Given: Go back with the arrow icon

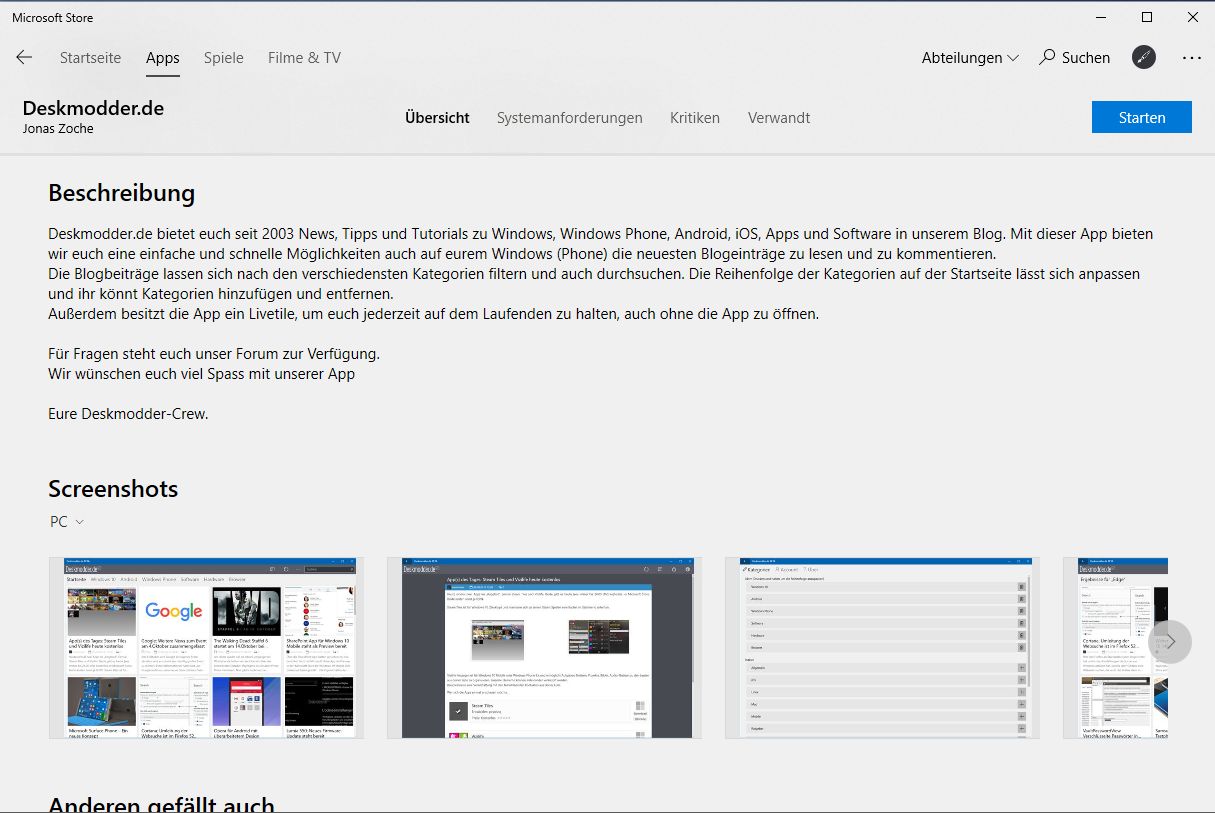Looking at the screenshot, I should [x=24, y=58].
